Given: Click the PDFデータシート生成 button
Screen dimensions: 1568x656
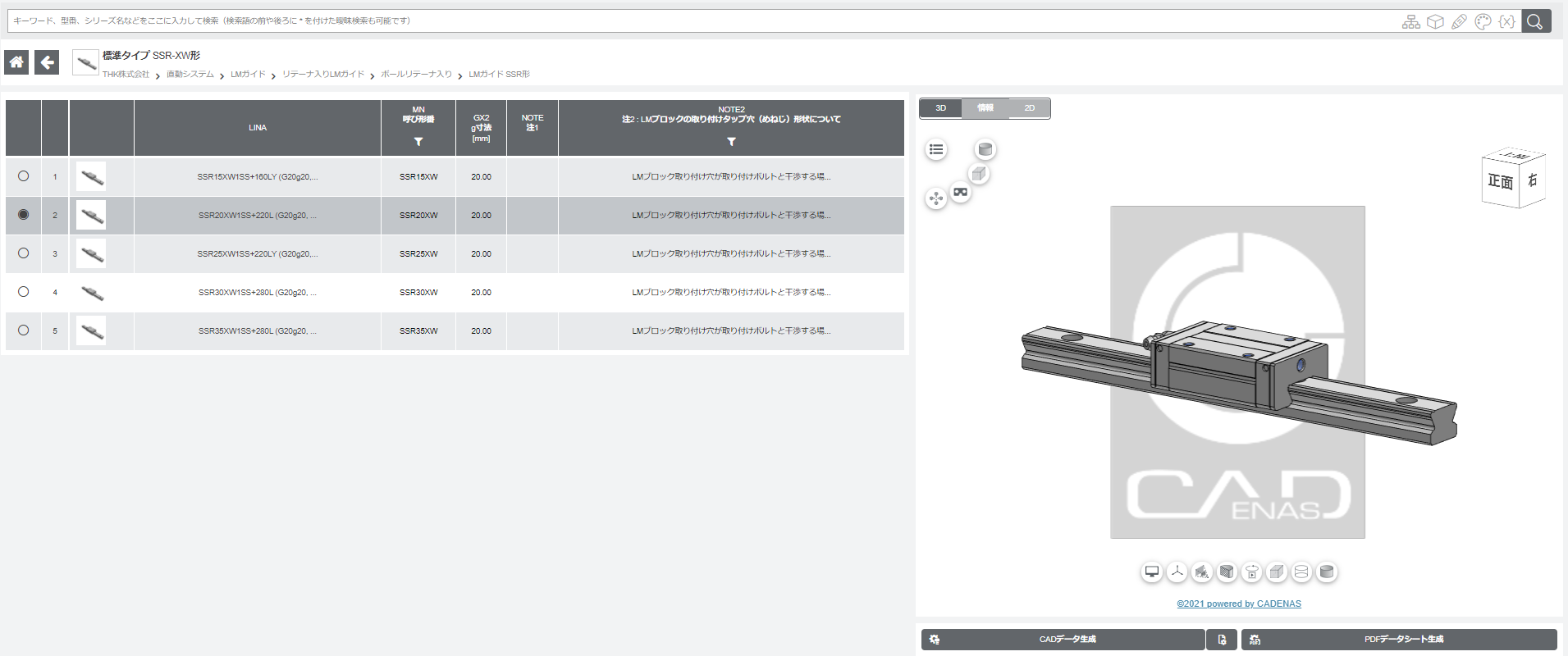Looking at the screenshot, I should point(1399,640).
